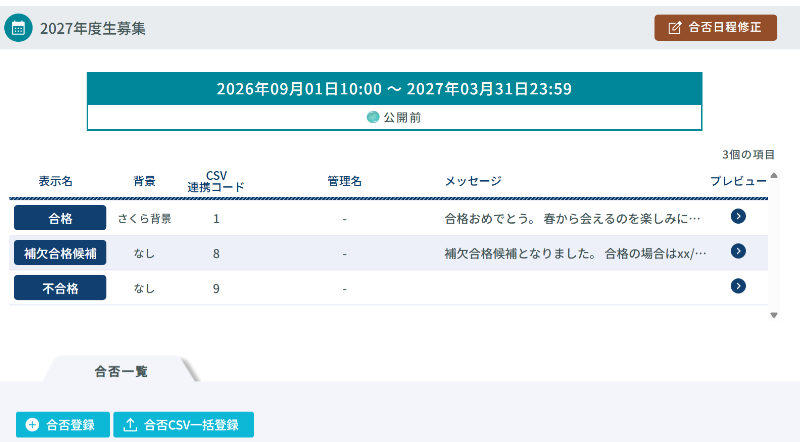The image size is (800, 442).
Task: Click the upload icon on 合否CSV一括登録
Action: pyautogui.click(x=130, y=425)
